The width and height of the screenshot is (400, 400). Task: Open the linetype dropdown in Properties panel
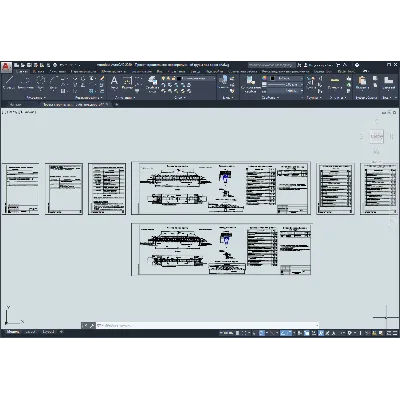pos(286,91)
